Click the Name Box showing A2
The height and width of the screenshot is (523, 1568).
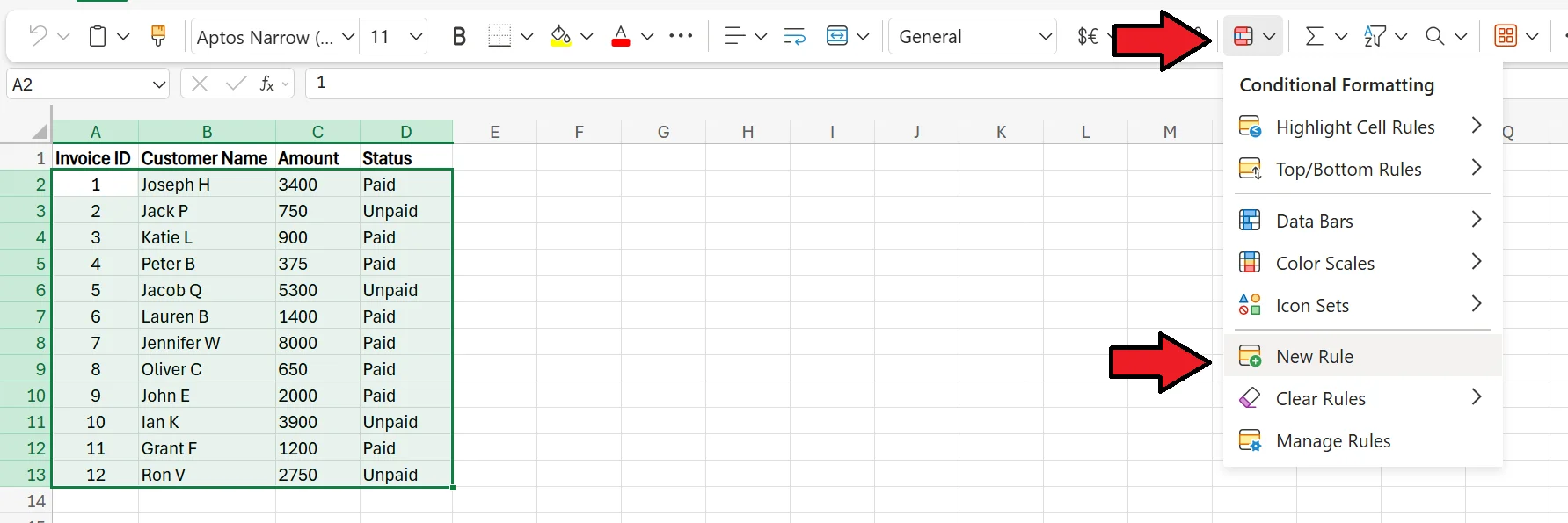[x=78, y=84]
